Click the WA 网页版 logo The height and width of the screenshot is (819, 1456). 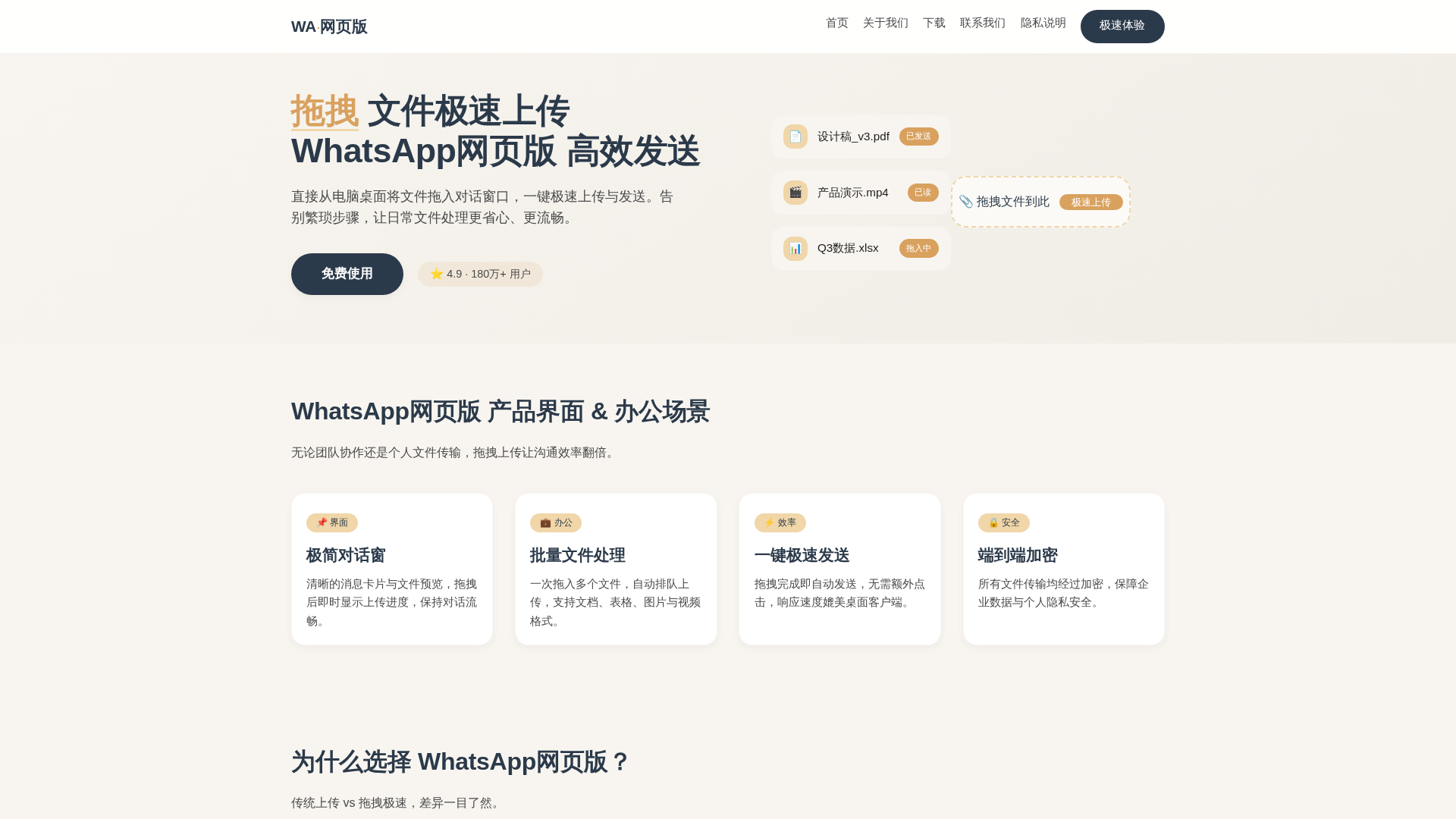pyautogui.click(x=329, y=27)
